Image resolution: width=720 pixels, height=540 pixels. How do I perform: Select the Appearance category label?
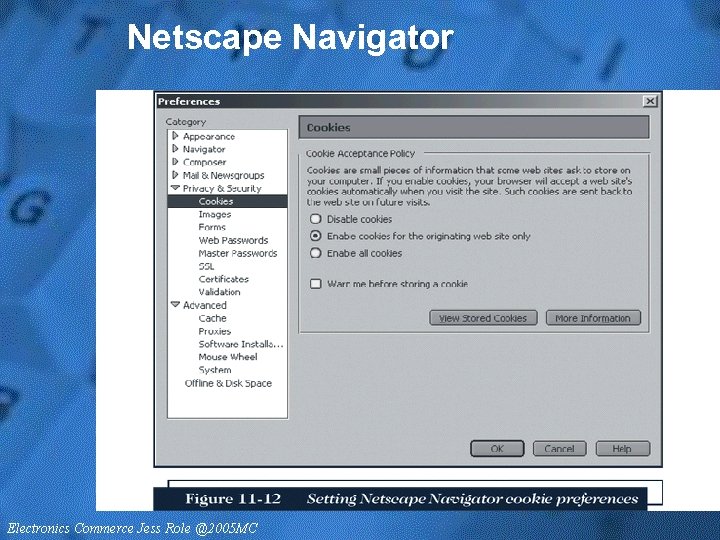tap(209, 136)
